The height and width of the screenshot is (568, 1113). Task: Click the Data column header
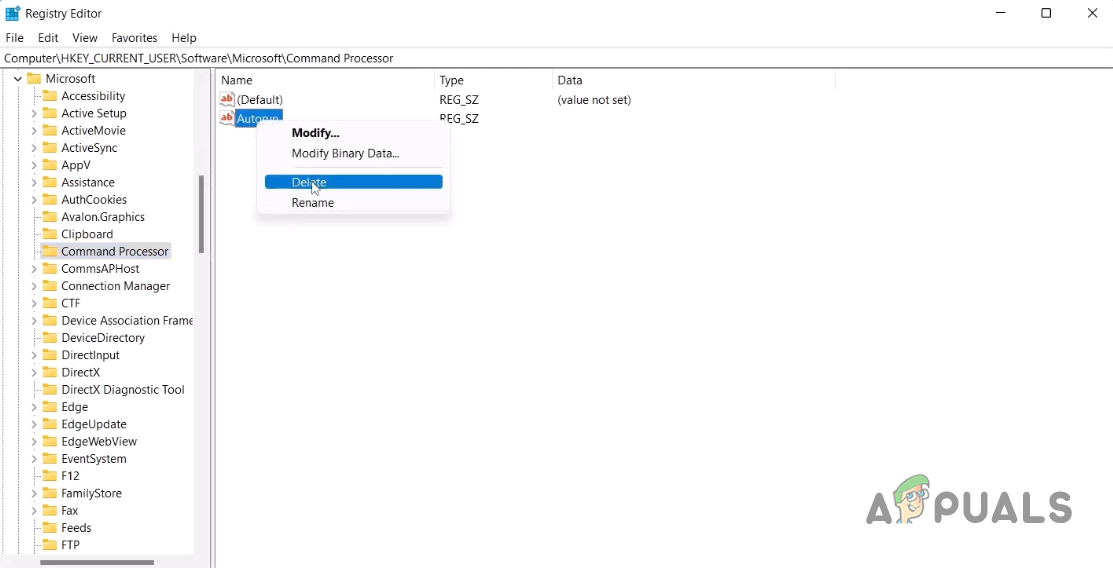click(693, 80)
